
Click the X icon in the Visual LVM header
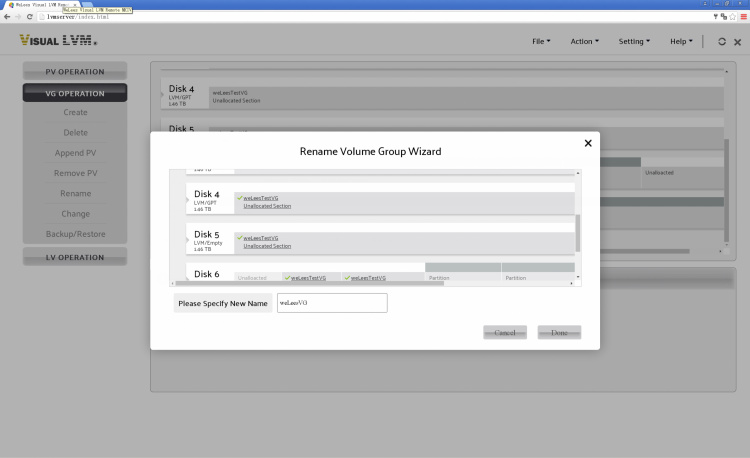pyautogui.click(x=738, y=42)
